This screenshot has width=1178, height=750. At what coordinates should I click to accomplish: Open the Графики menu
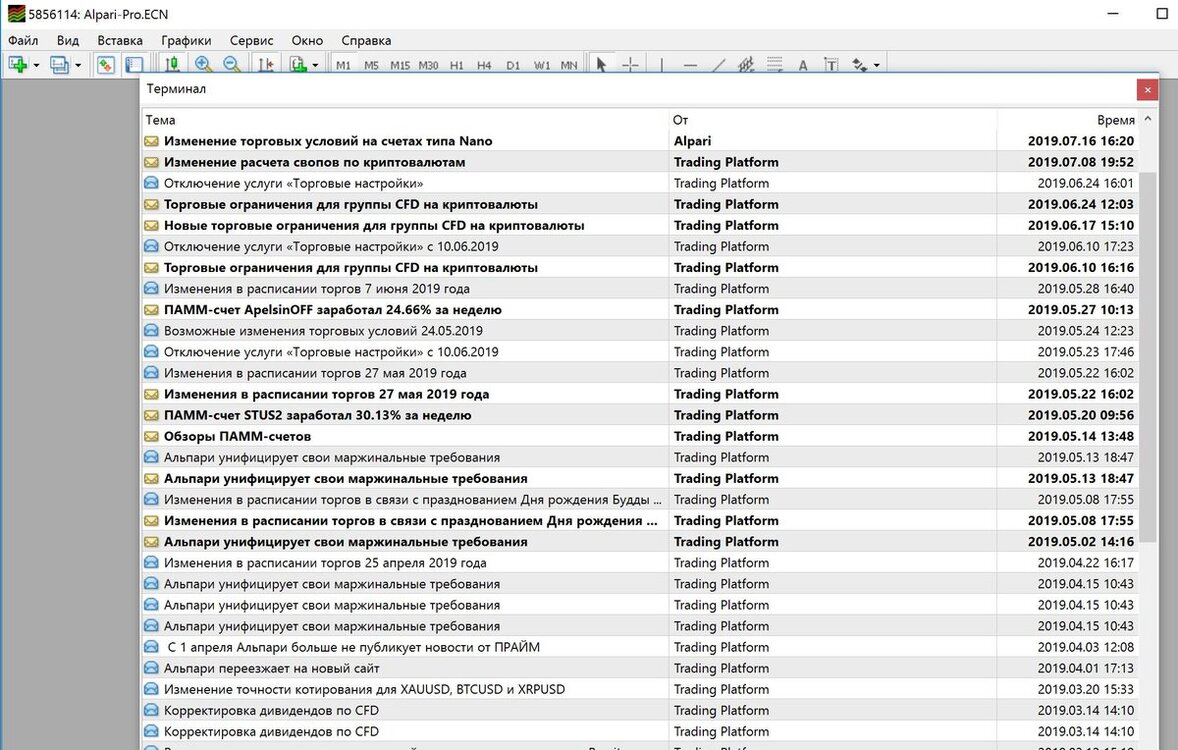(186, 41)
